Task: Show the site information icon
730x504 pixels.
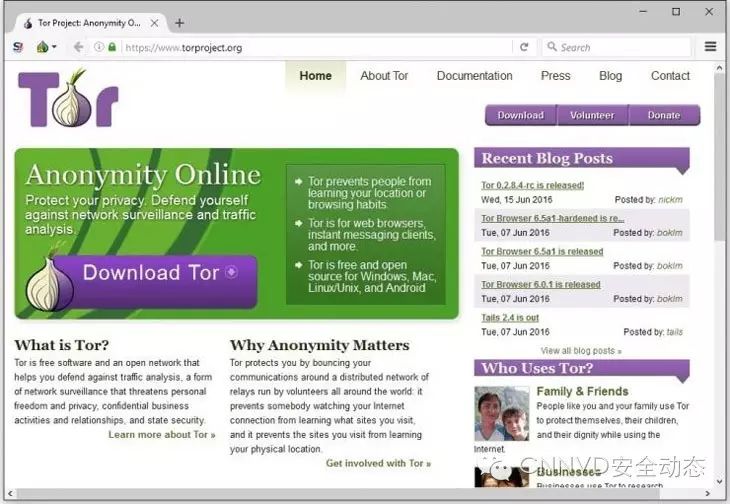Action: (99, 47)
